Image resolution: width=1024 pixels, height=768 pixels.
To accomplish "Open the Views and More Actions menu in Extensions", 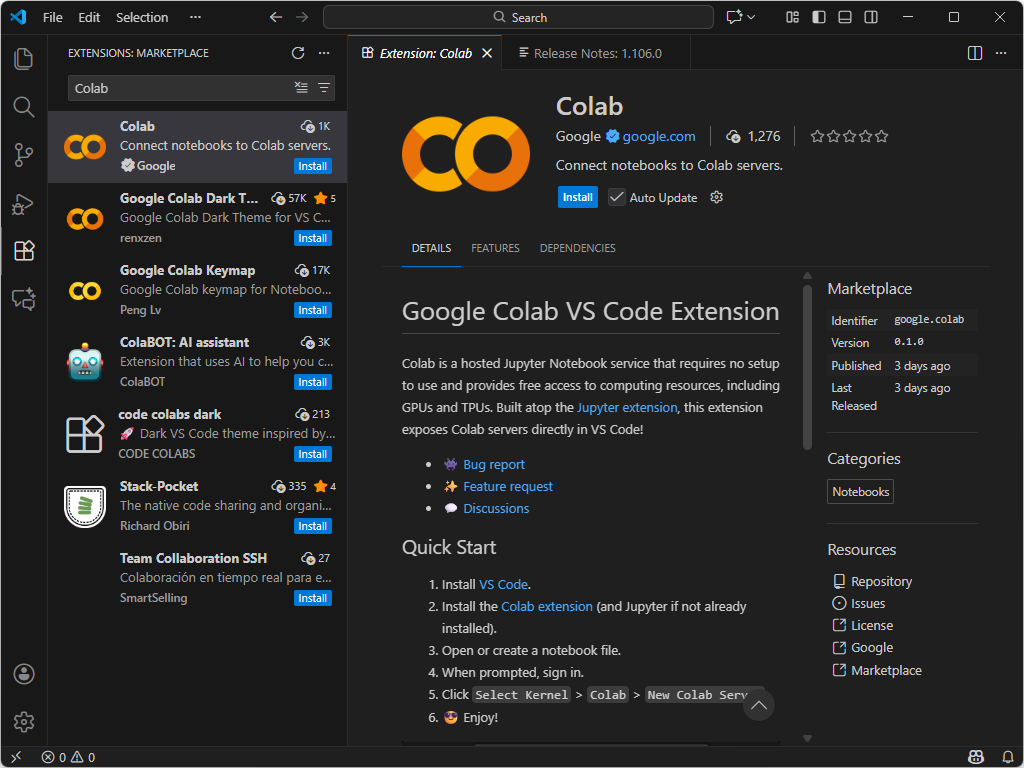I will [x=323, y=53].
